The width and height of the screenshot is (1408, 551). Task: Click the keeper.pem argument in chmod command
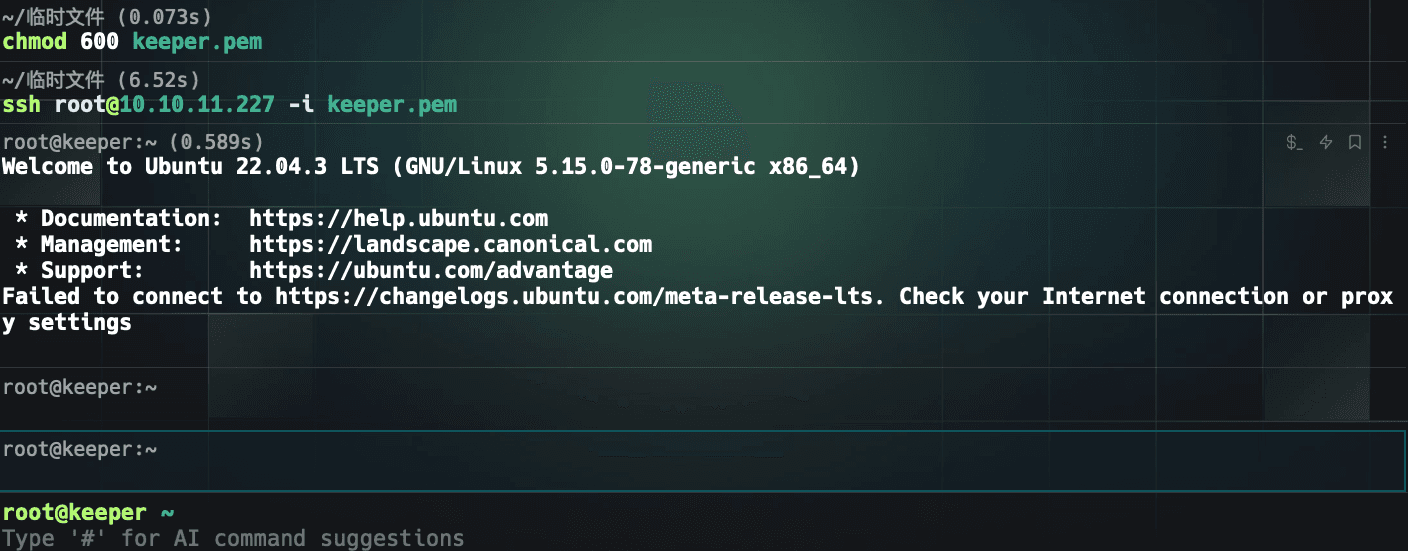coord(197,42)
